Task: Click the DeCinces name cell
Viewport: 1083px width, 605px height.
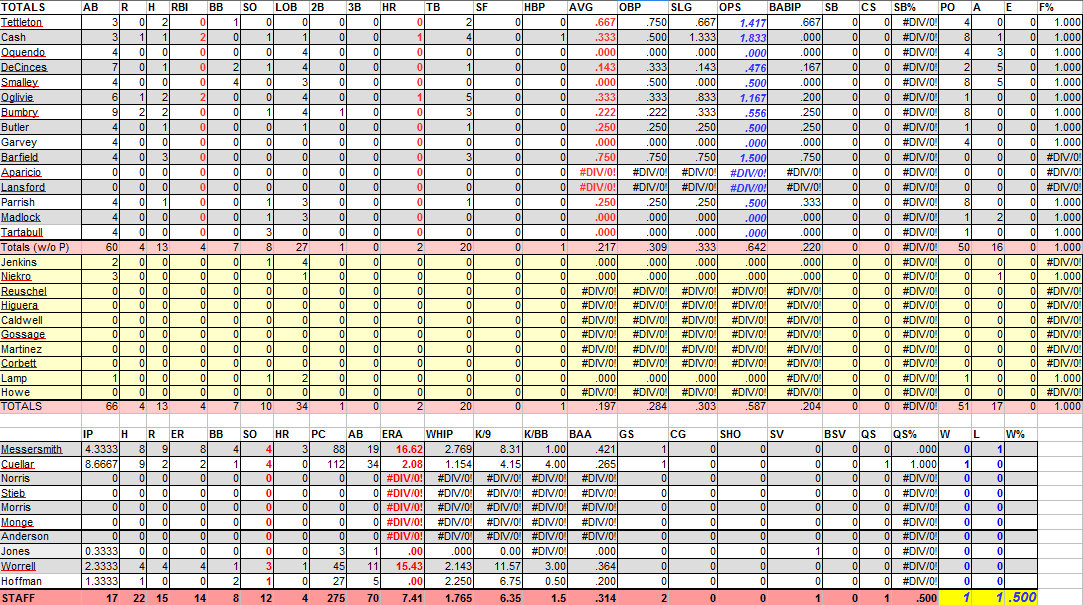Action: point(41,67)
